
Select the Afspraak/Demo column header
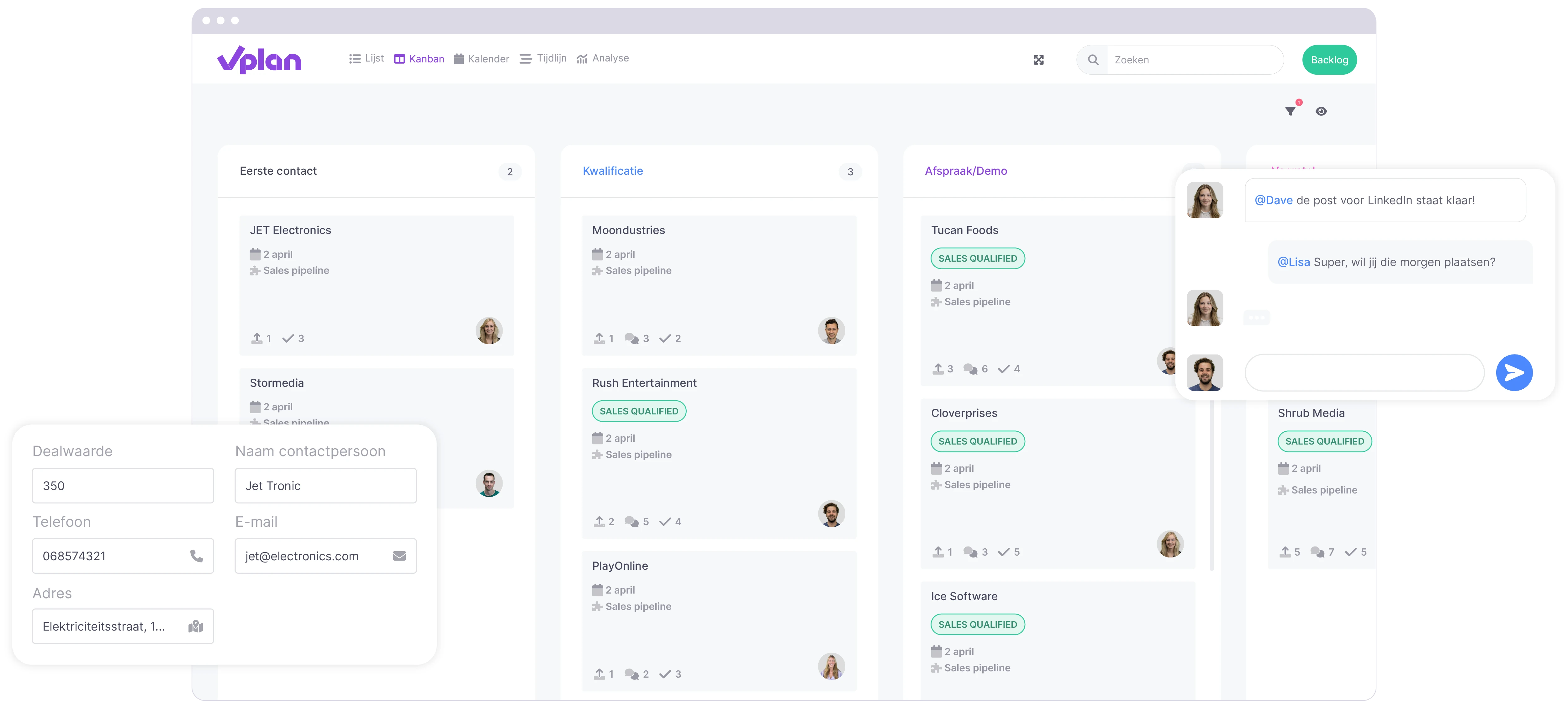click(x=965, y=171)
